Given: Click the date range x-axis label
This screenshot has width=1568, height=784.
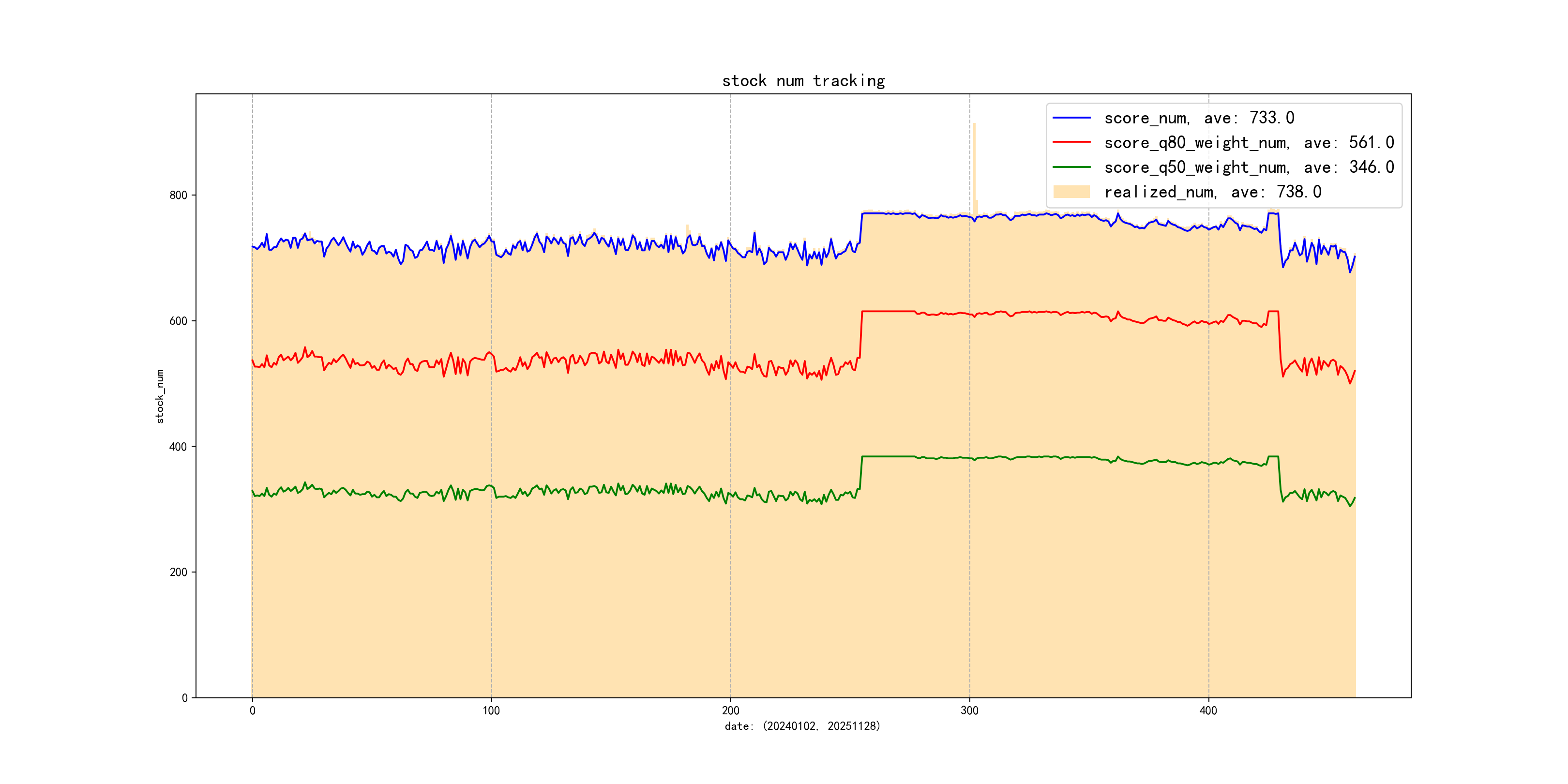Looking at the screenshot, I should tap(802, 726).
